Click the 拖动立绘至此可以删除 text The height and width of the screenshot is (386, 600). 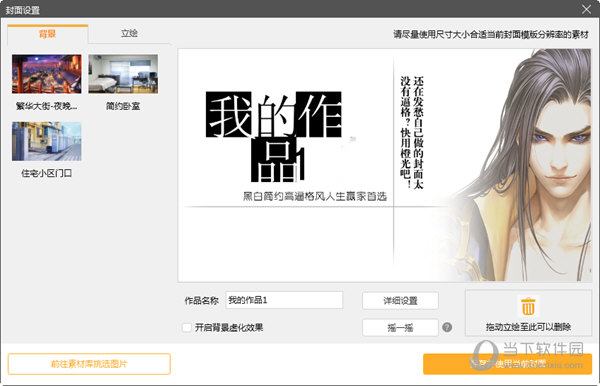pos(528,327)
